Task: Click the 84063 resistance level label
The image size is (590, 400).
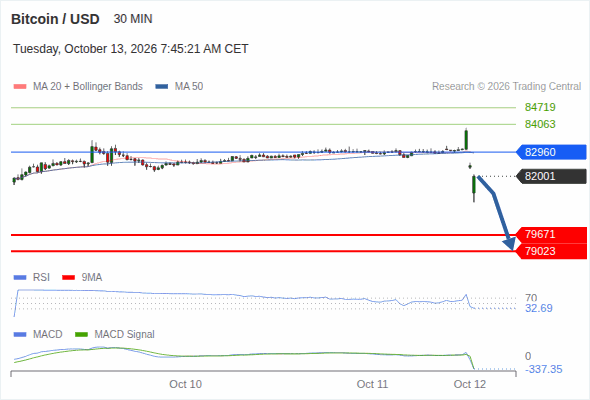Action: click(x=540, y=124)
